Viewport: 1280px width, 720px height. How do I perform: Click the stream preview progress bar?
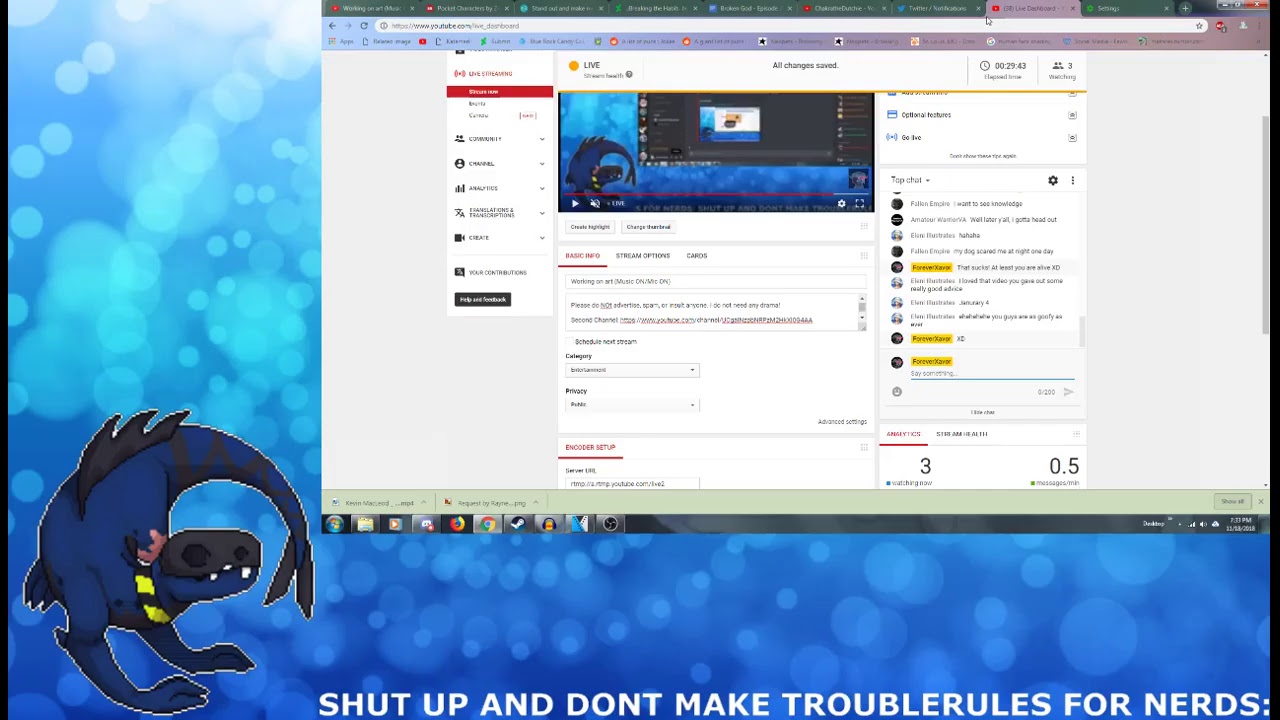(716, 194)
